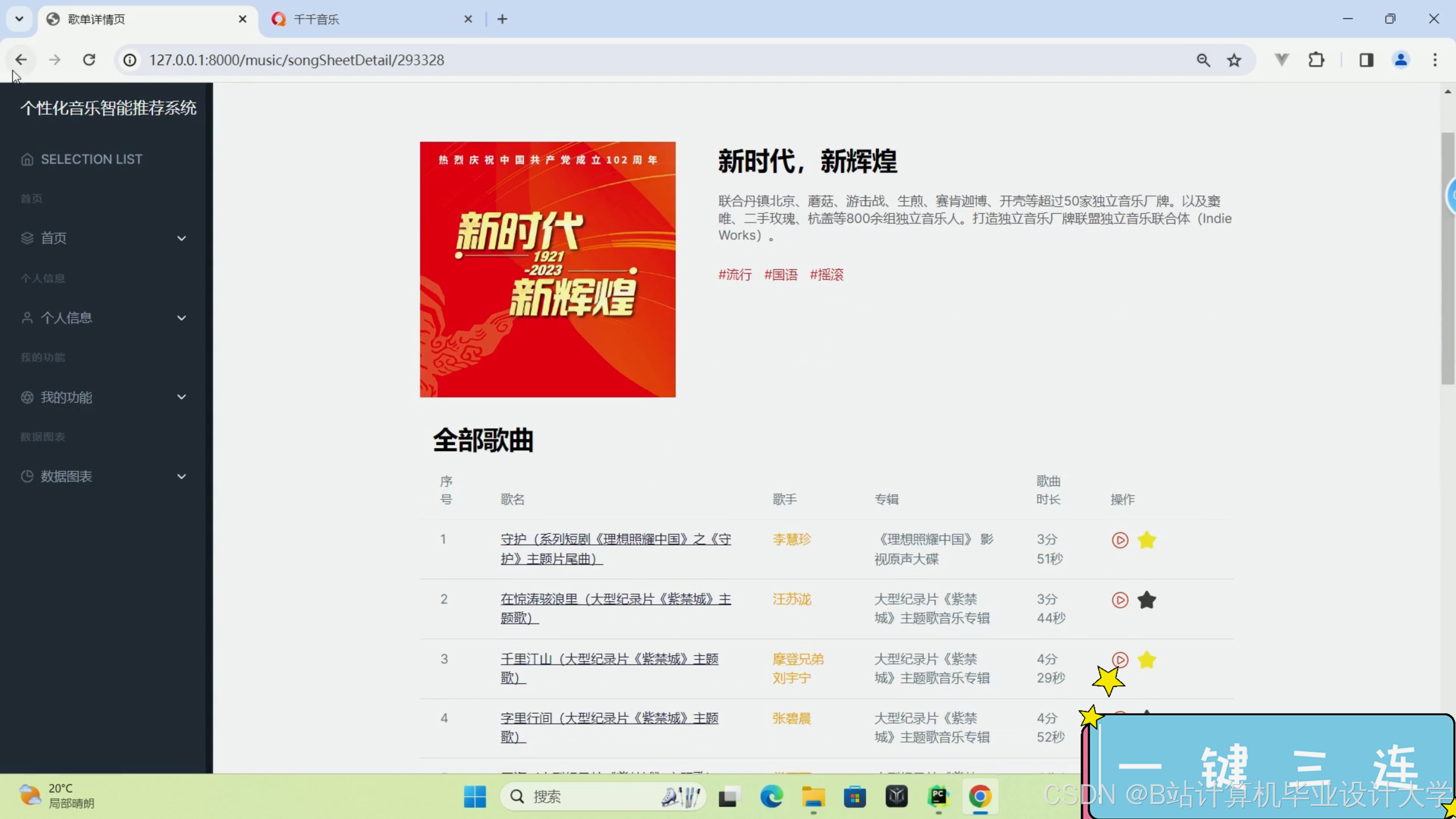Play the song 在惊涛骇浪里
The height and width of the screenshot is (819, 1456).
click(x=1120, y=600)
